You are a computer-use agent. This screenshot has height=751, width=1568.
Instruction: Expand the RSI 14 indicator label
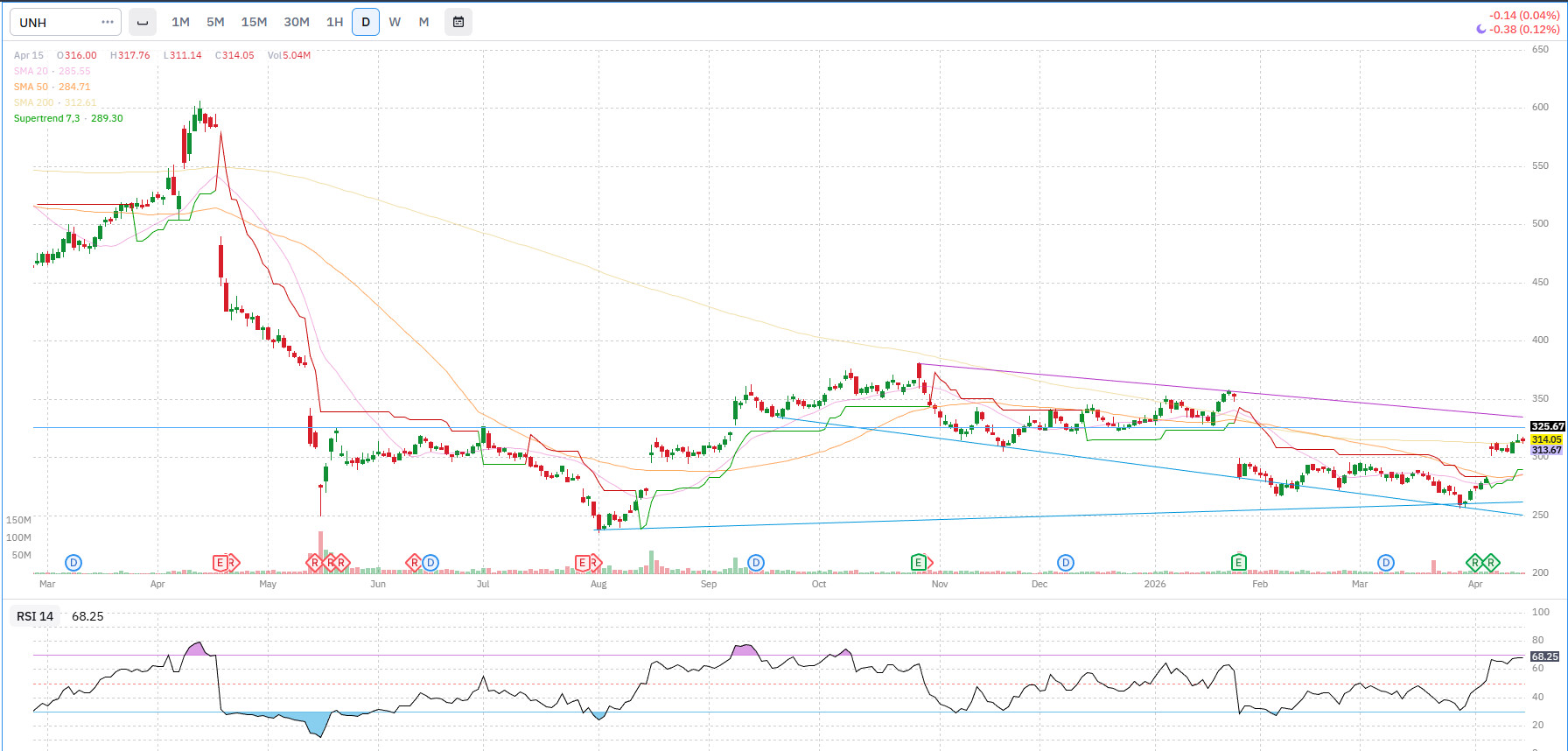[35, 616]
